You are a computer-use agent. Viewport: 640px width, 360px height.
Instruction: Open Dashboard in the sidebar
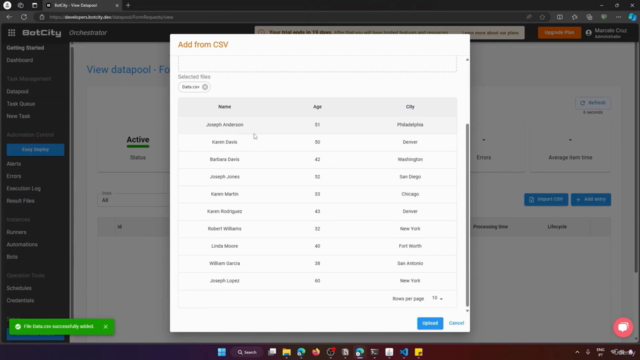pyautogui.click(x=20, y=60)
